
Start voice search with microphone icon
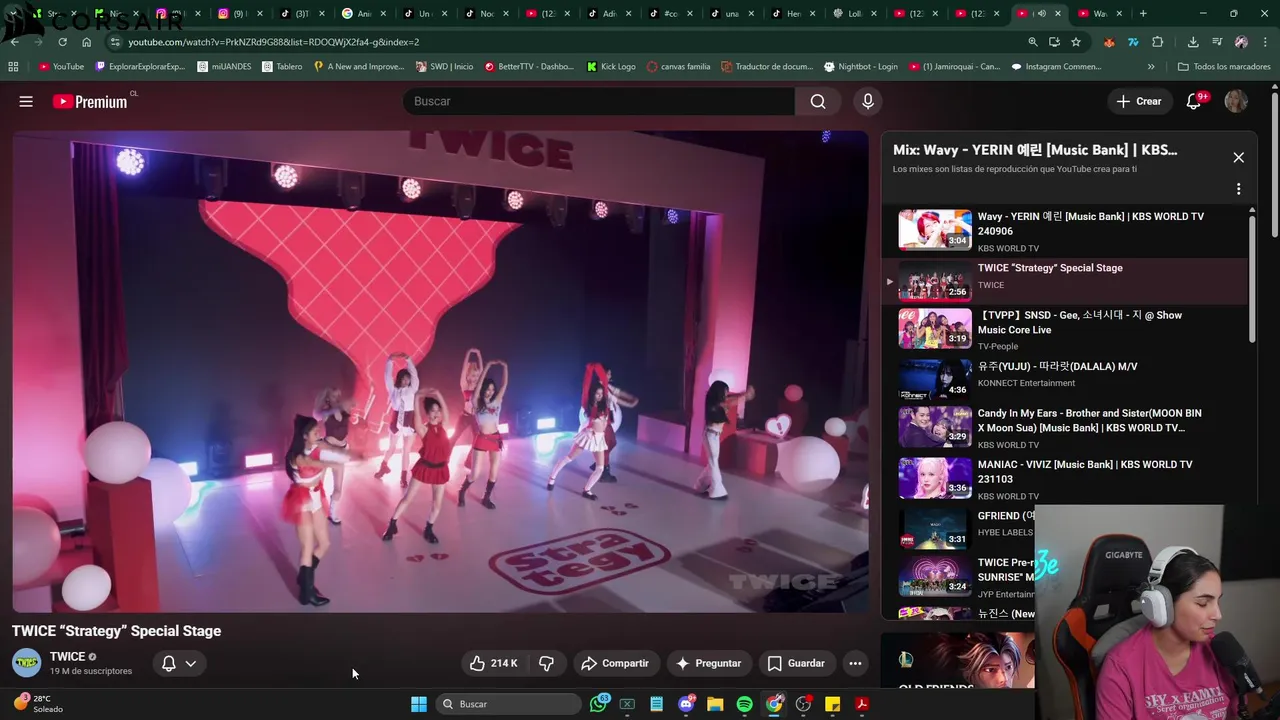[868, 101]
